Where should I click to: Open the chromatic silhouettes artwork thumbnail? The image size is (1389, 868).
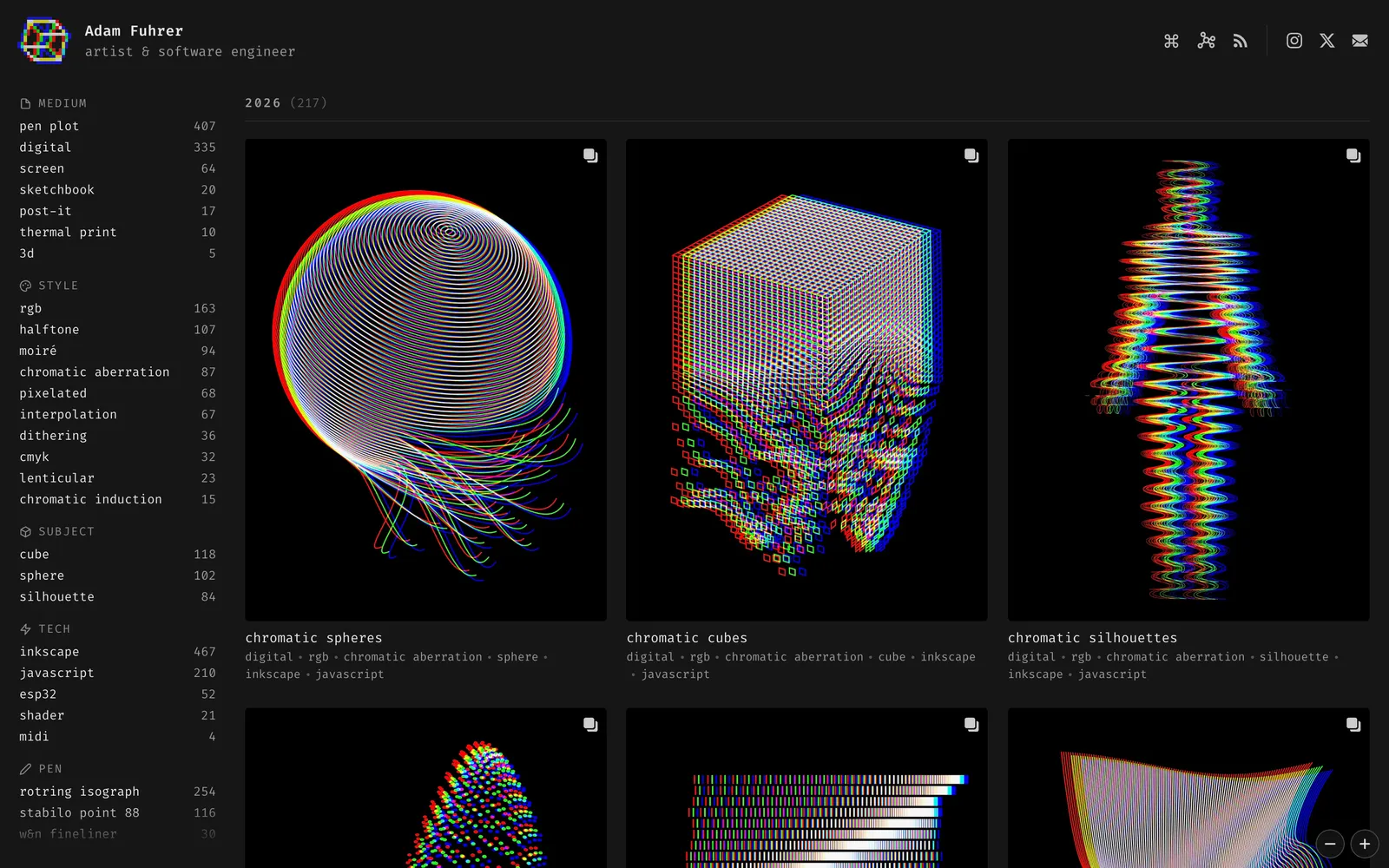pyautogui.click(x=1188, y=379)
